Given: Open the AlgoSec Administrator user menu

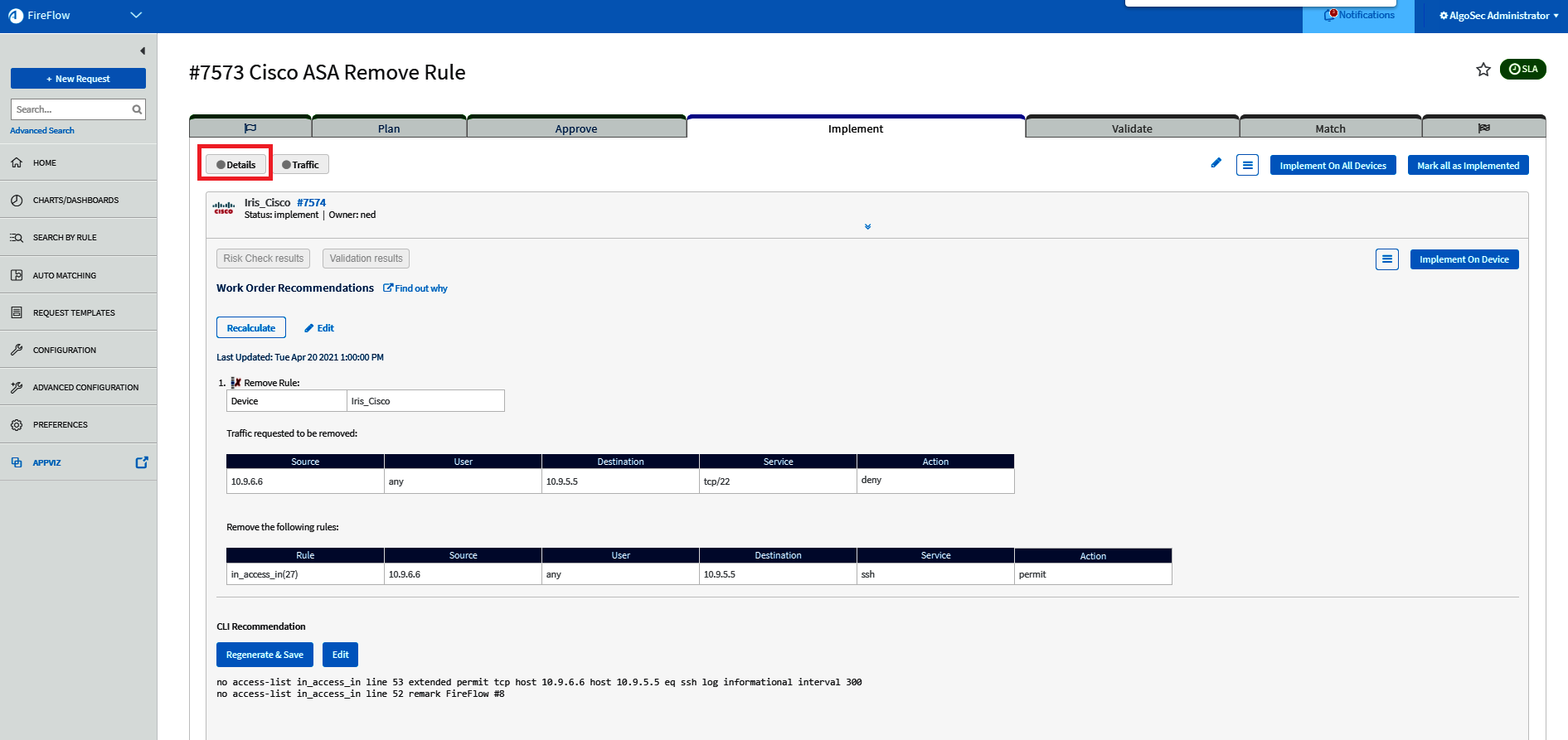Looking at the screenshot, I should point(1498,16).
